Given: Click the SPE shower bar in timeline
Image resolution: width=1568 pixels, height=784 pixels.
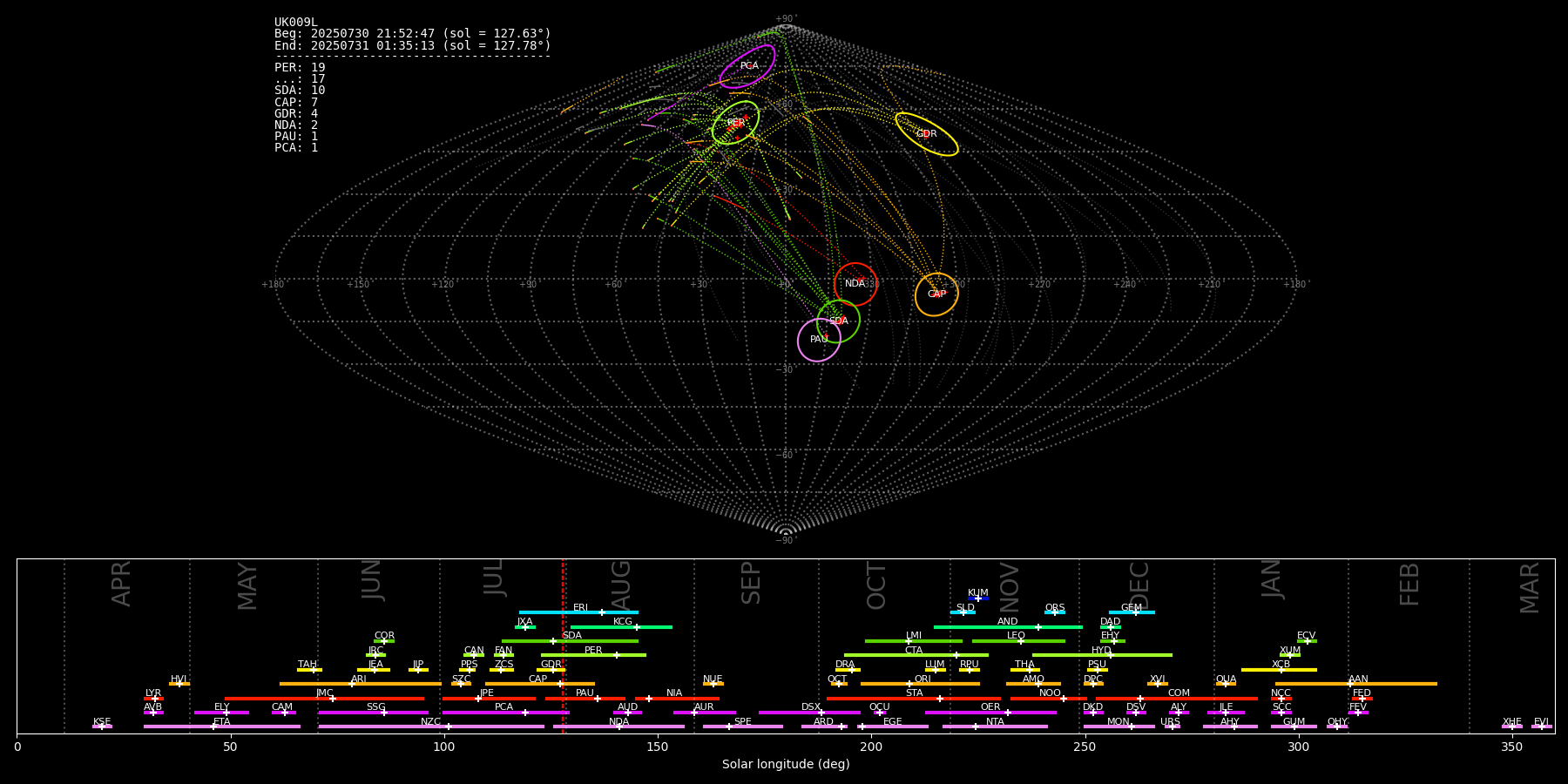Looking at the screenshot, I should (x=743, y=727).
